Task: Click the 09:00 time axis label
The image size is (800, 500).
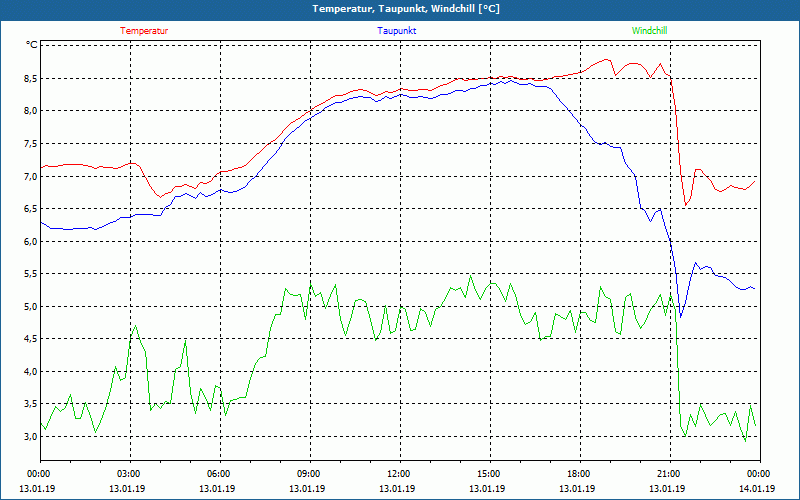Action: click(310, 474)
